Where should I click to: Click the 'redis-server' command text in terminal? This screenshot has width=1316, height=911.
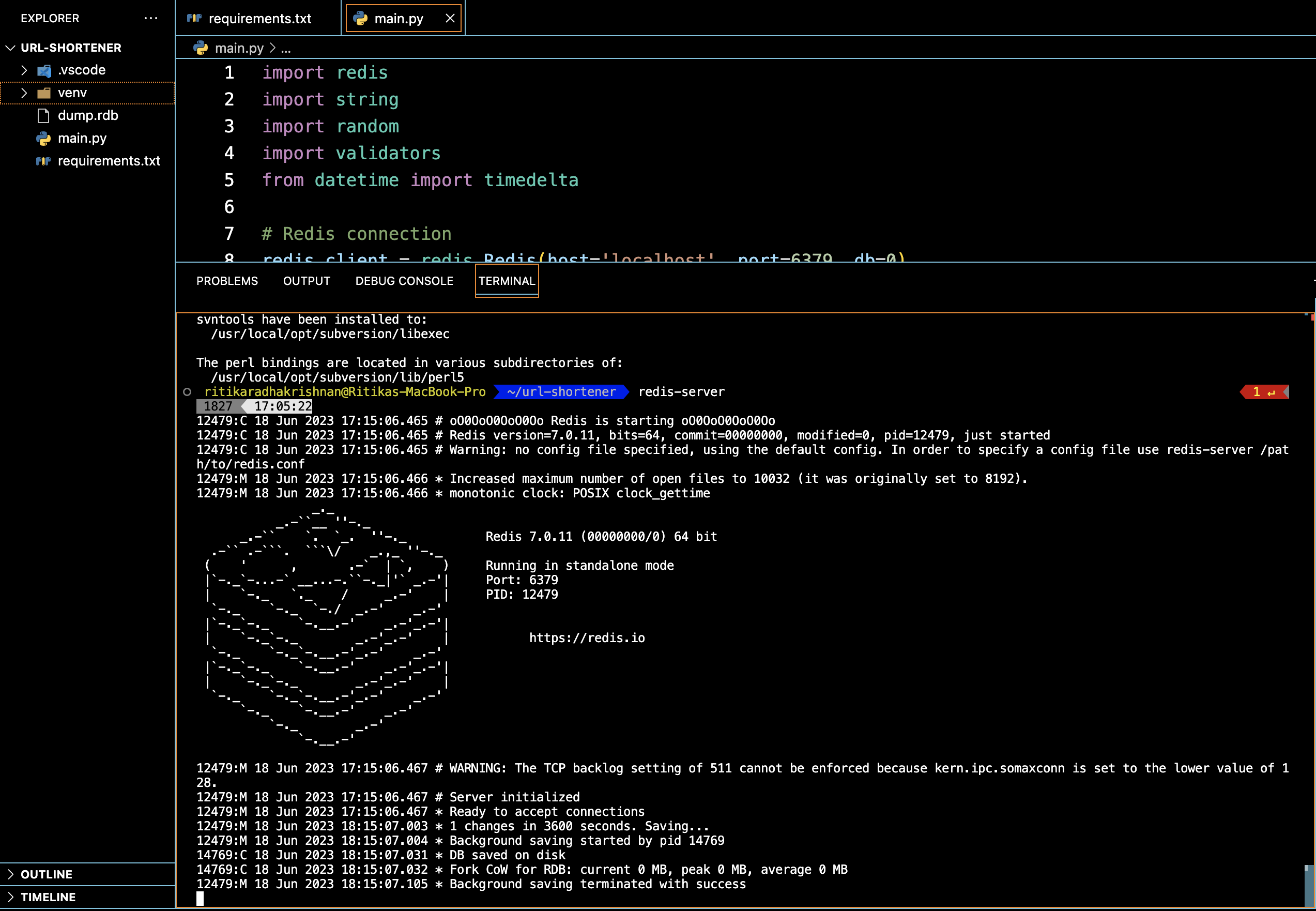(x=681, y=392)
